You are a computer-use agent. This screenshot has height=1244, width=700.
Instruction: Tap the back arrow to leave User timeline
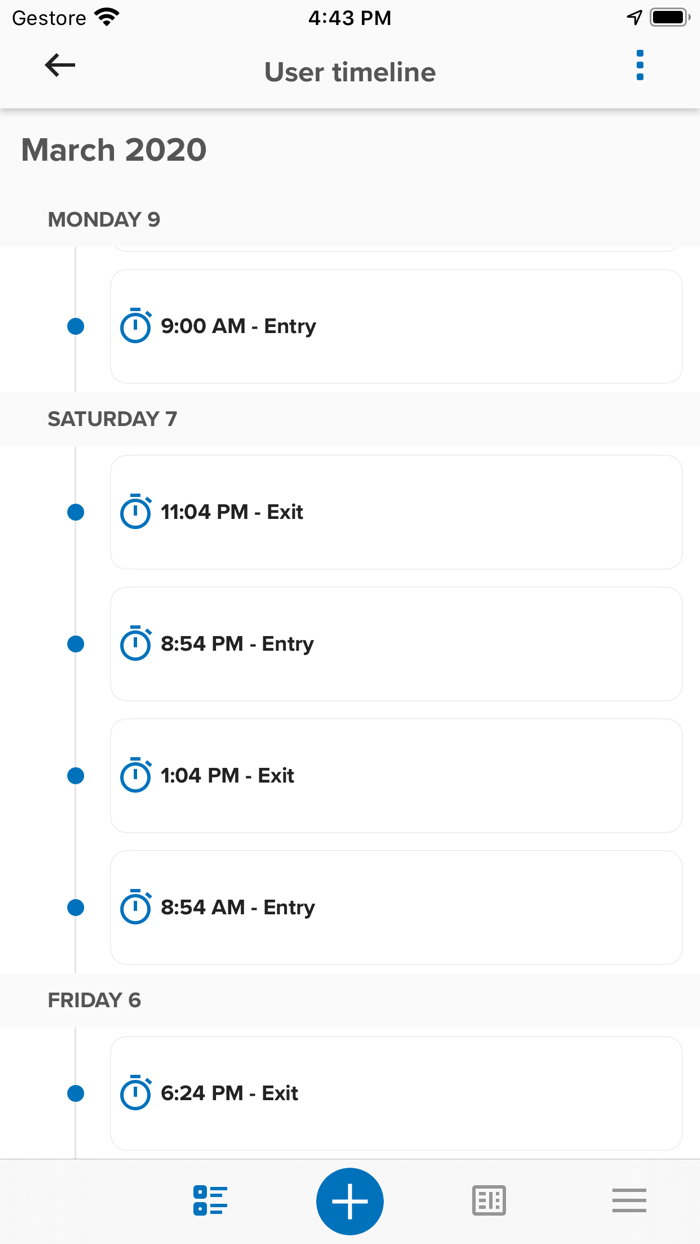[59, 65]
